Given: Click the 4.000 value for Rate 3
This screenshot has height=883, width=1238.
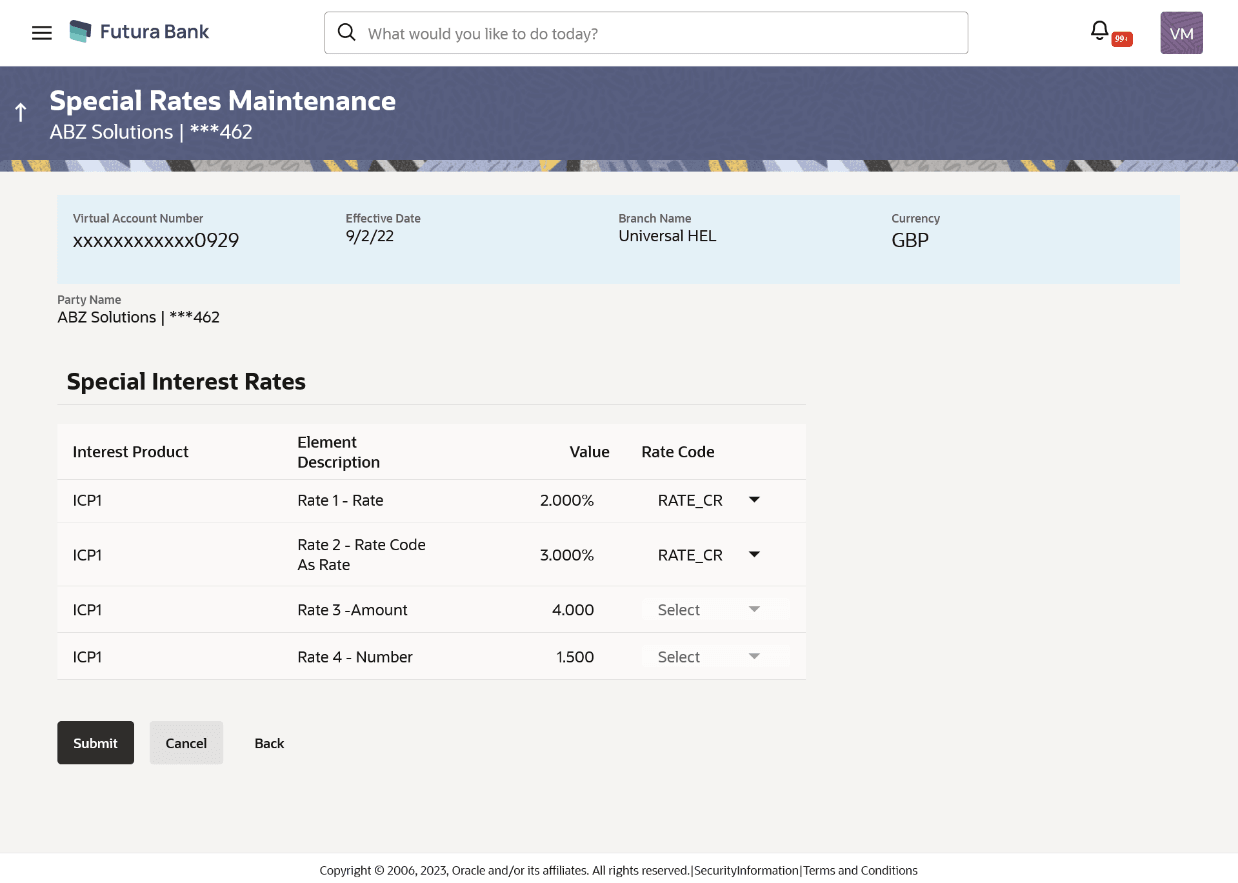Looking at the screenshot, I should pyautogui.click(x=573, y=610).
